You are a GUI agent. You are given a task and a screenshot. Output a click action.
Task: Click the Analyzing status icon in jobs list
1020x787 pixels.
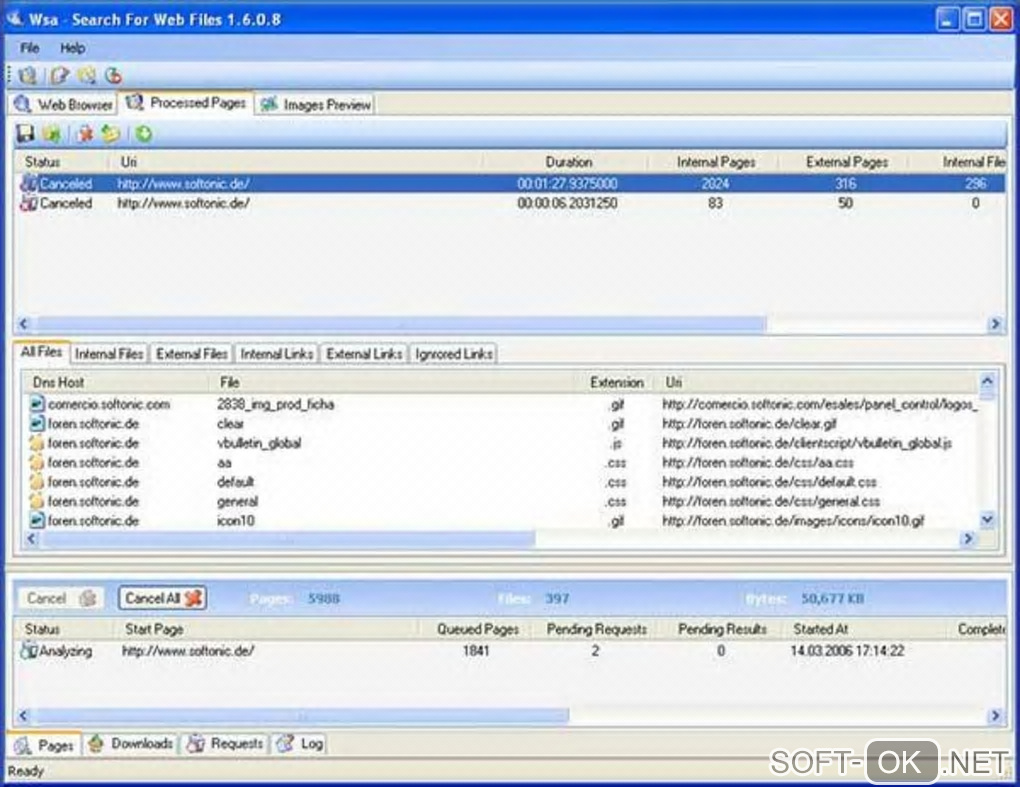(29, 650)
